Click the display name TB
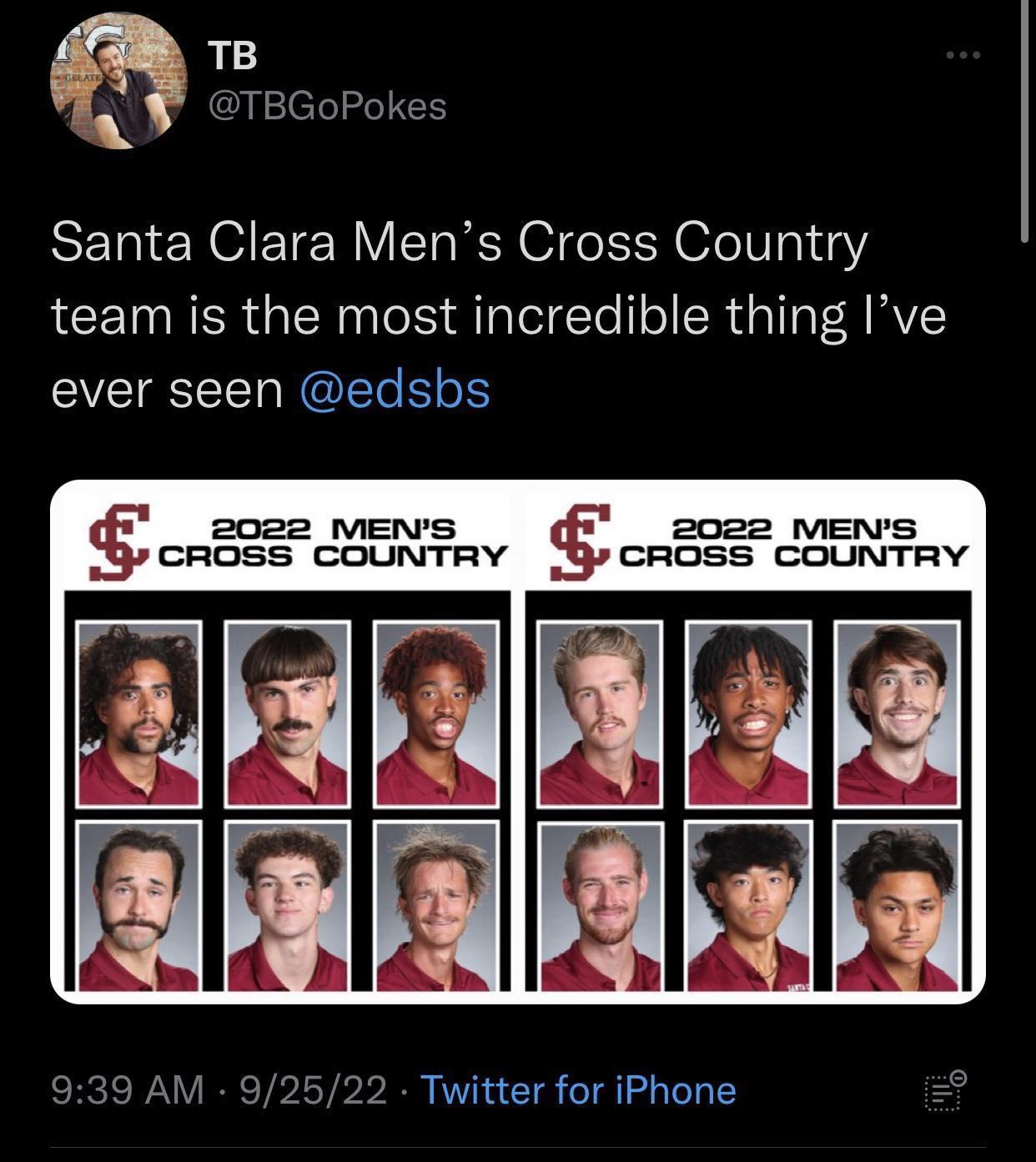 click(232, 56)
